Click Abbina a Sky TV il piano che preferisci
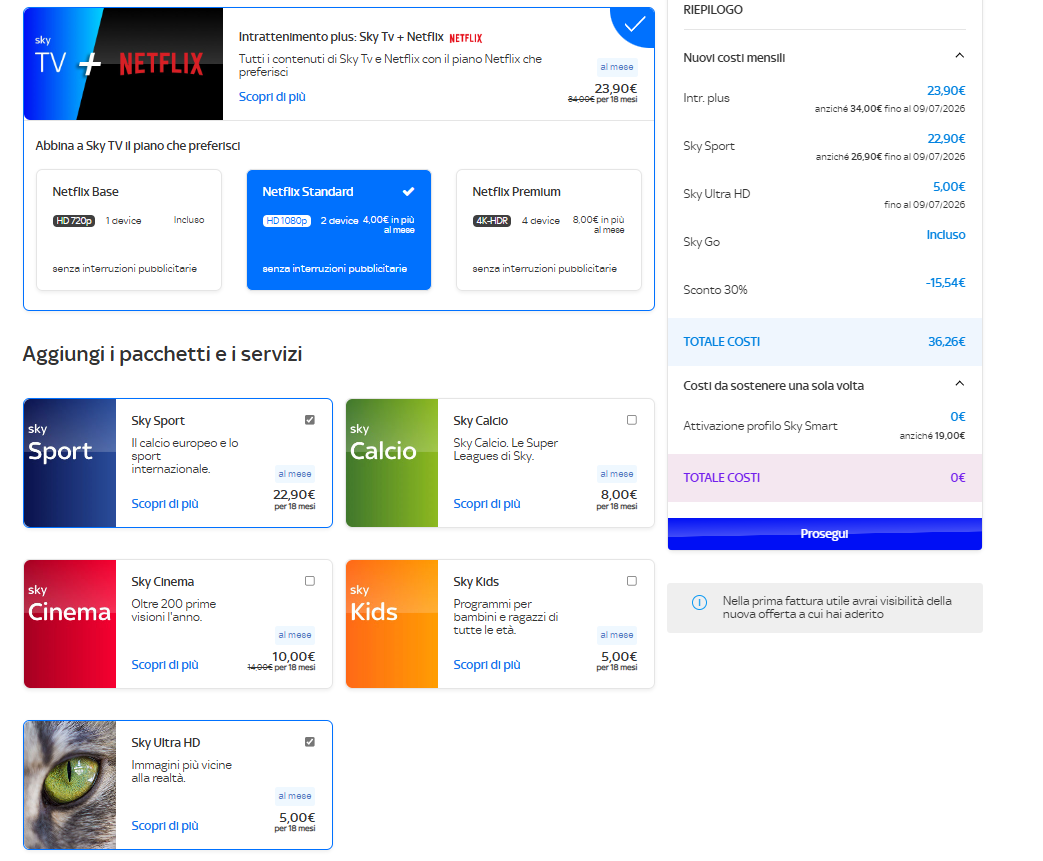 coord(138,146)
